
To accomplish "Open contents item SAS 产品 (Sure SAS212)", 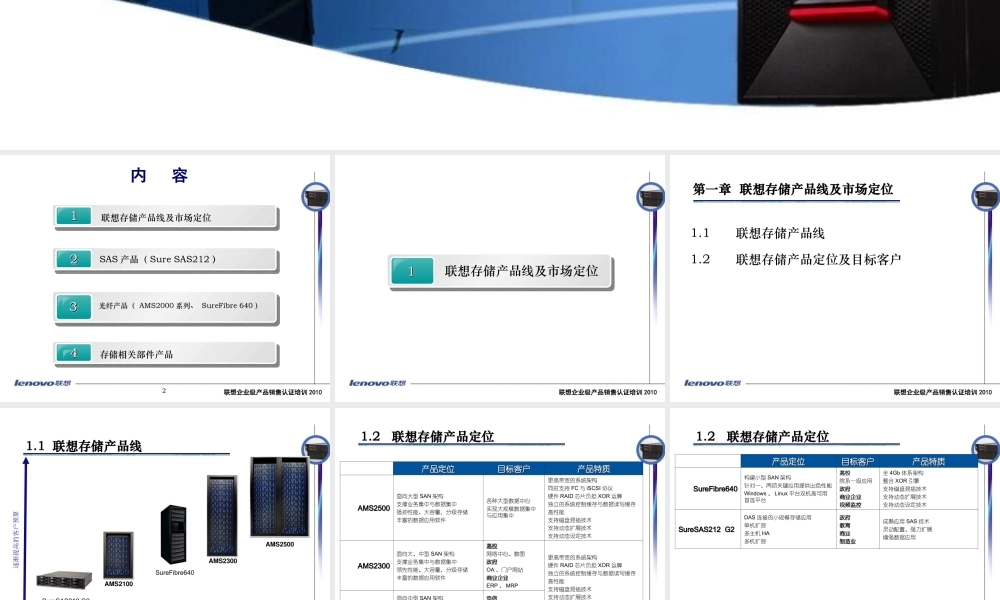I will pyautogui.click(x=166, y=260).
